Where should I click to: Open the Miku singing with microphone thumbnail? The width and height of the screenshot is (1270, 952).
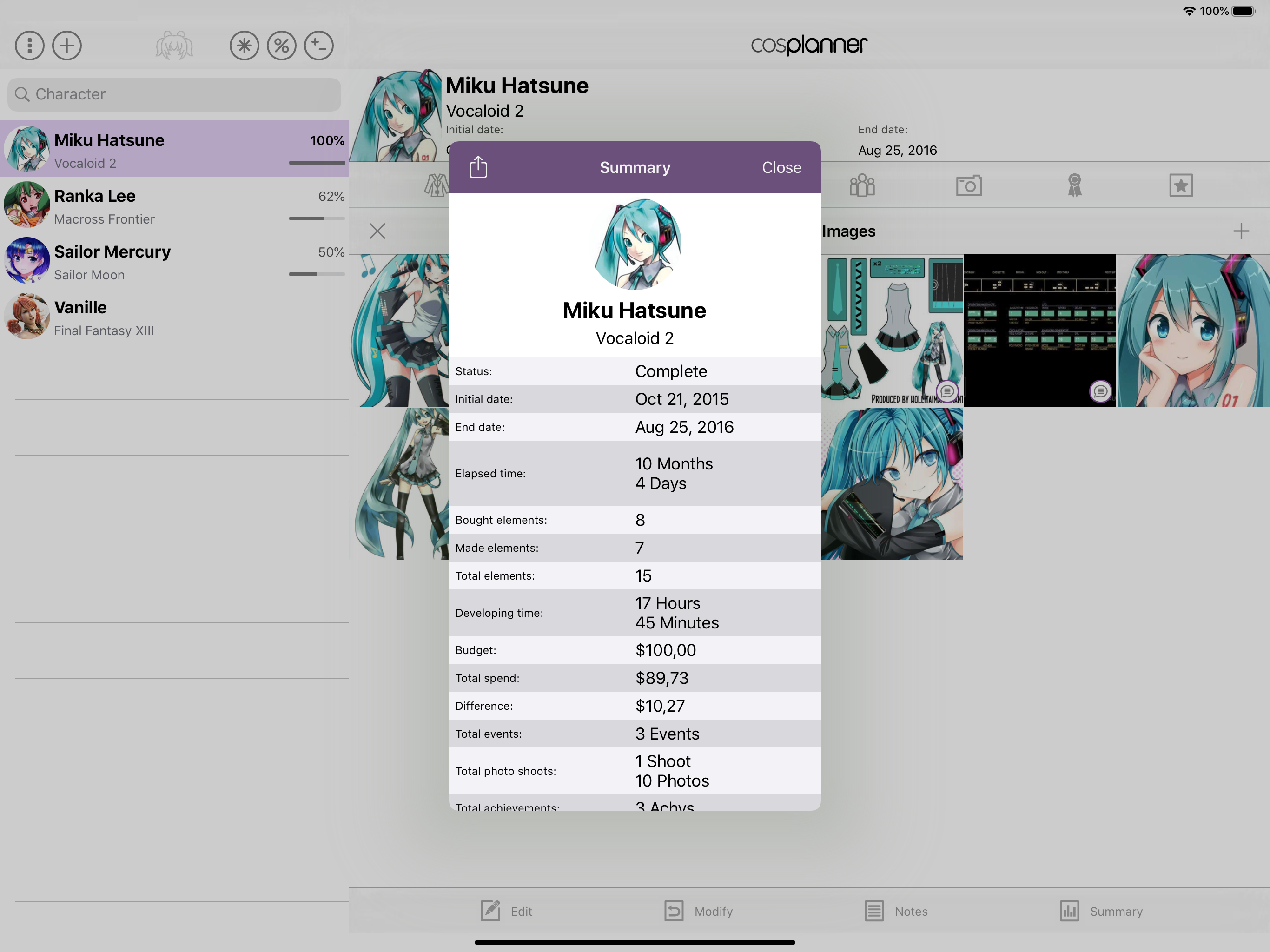tap(400, 330)
